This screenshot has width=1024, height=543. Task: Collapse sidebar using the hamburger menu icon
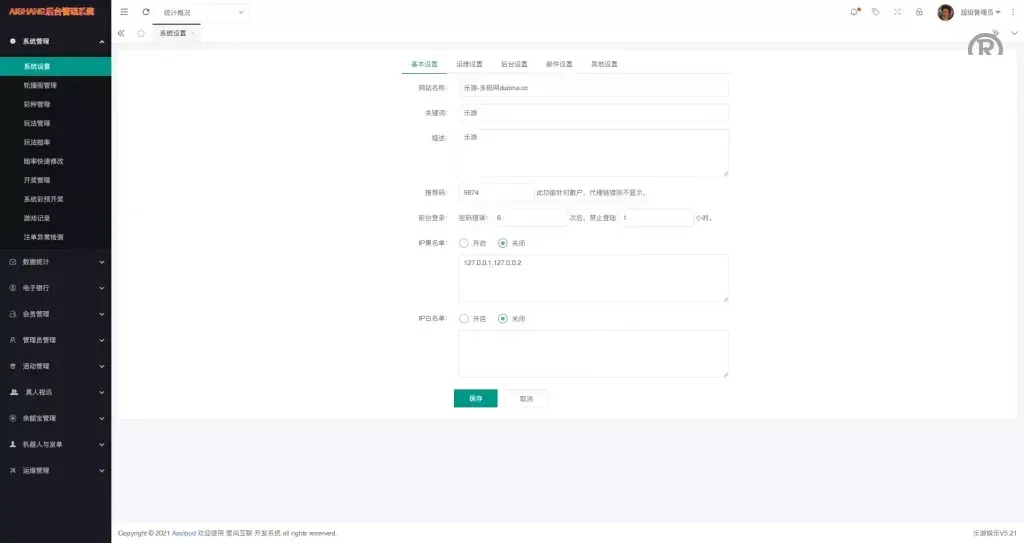click(124, 12)
